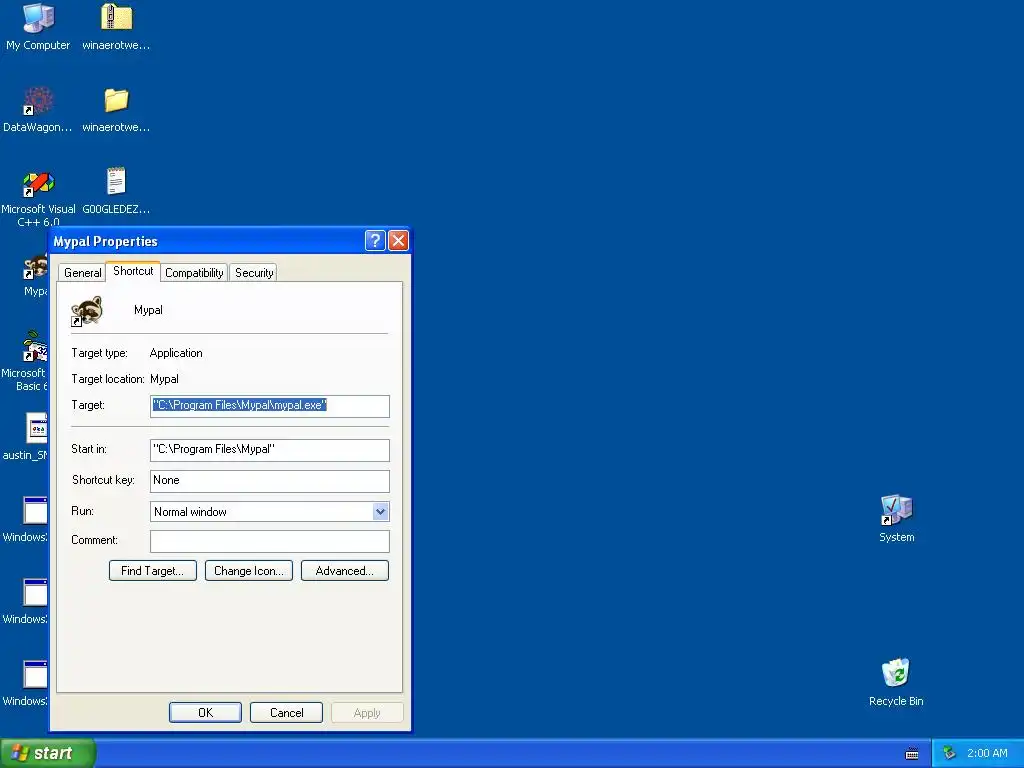Click the Comment input field
The image size is (1024, 768).
270,541
